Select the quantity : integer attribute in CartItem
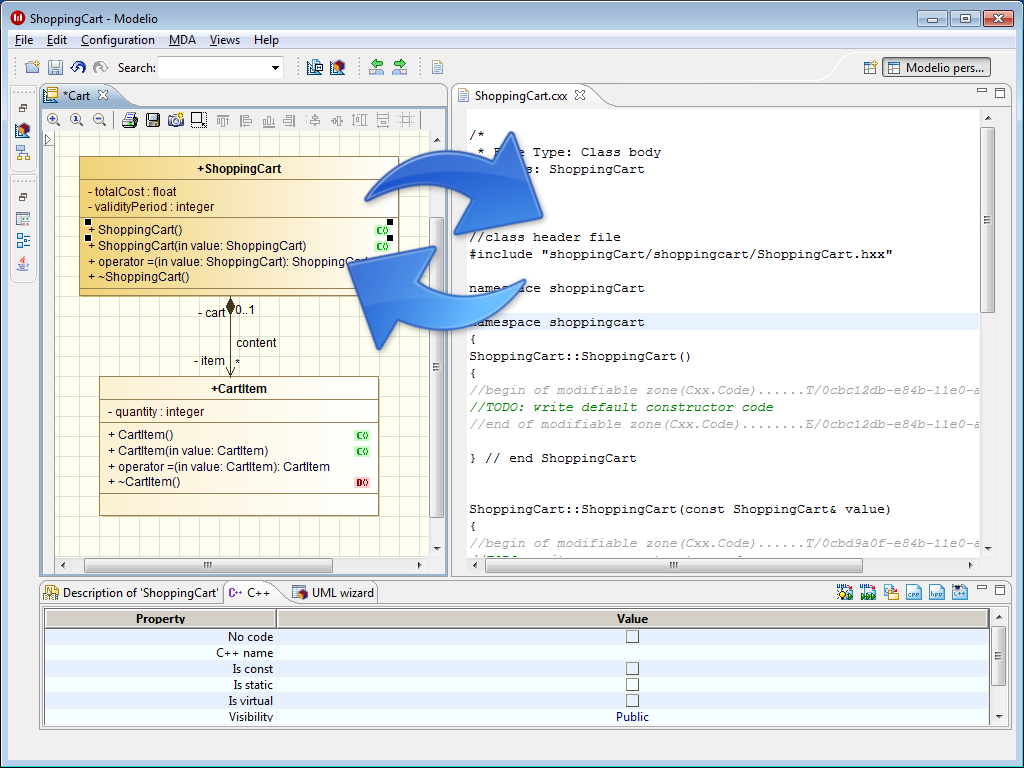The width and height of the screenshot is (1024, 768). click(x=155, y=411)
